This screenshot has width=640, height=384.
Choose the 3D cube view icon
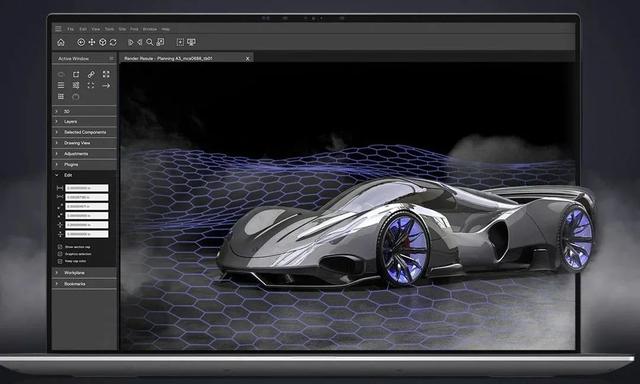click(103, 42)
